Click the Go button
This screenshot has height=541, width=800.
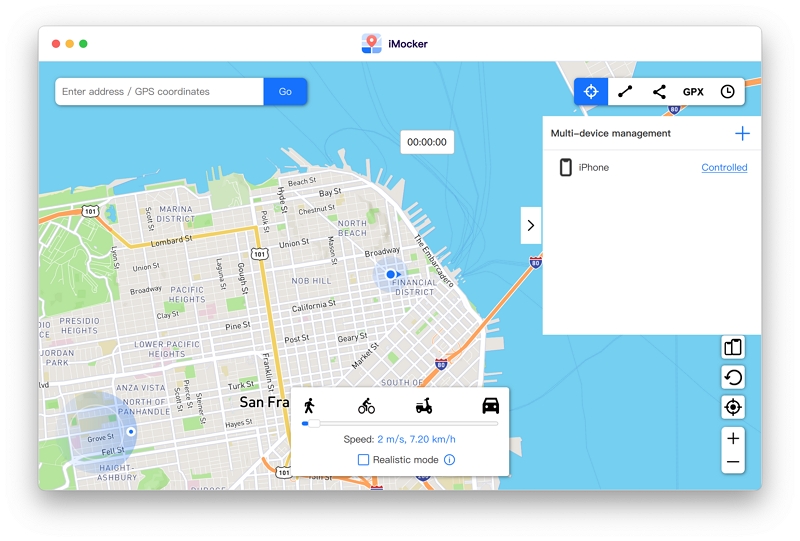[285, 91]
